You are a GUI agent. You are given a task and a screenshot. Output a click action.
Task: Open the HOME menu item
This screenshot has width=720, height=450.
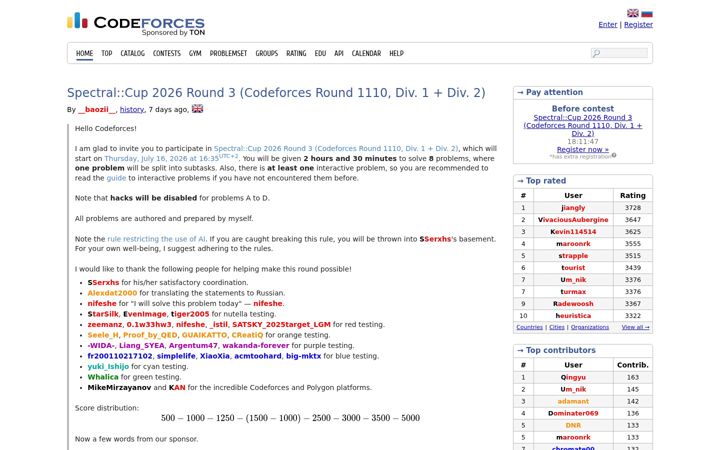coord(84,53)
